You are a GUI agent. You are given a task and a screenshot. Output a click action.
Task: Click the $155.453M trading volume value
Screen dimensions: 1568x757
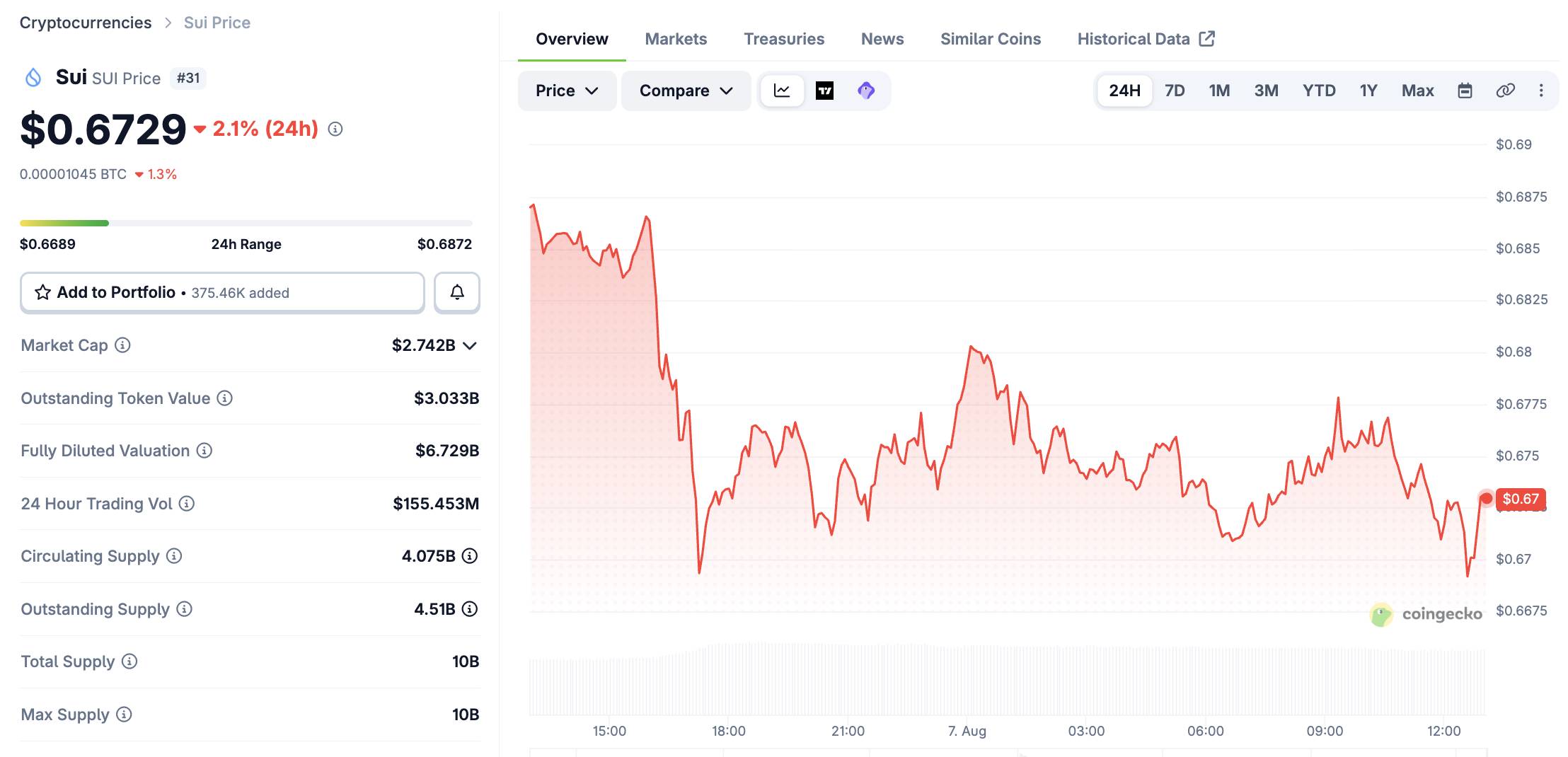[x=436, y=504]
